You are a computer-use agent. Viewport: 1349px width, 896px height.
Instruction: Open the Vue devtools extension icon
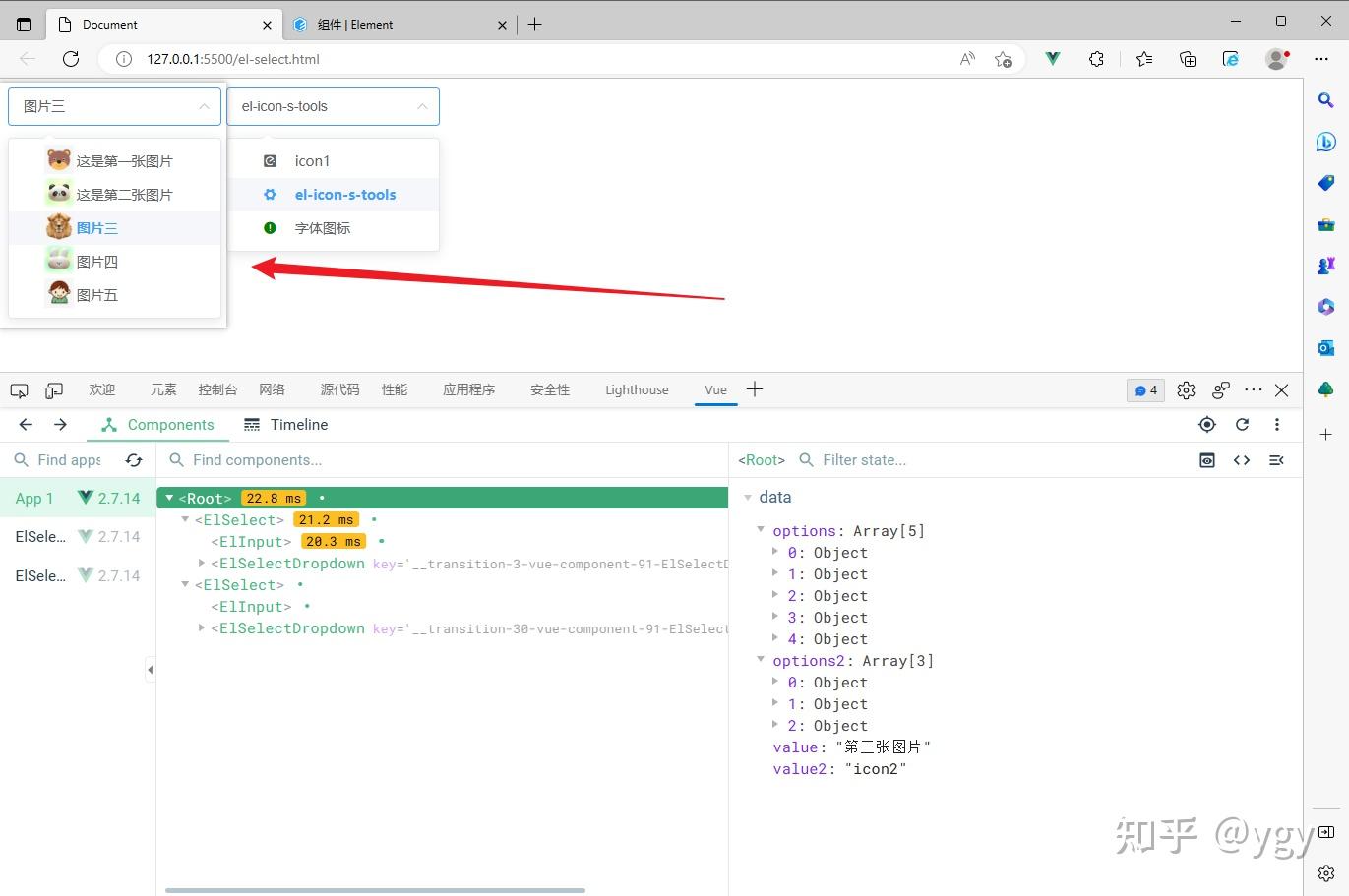[1053, 59]
